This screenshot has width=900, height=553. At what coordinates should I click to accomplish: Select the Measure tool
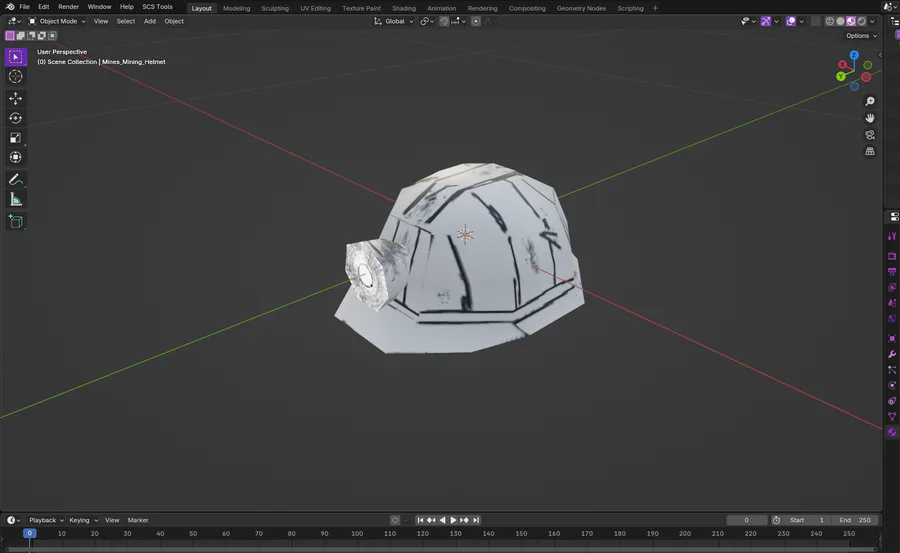[x=15, y=199]
